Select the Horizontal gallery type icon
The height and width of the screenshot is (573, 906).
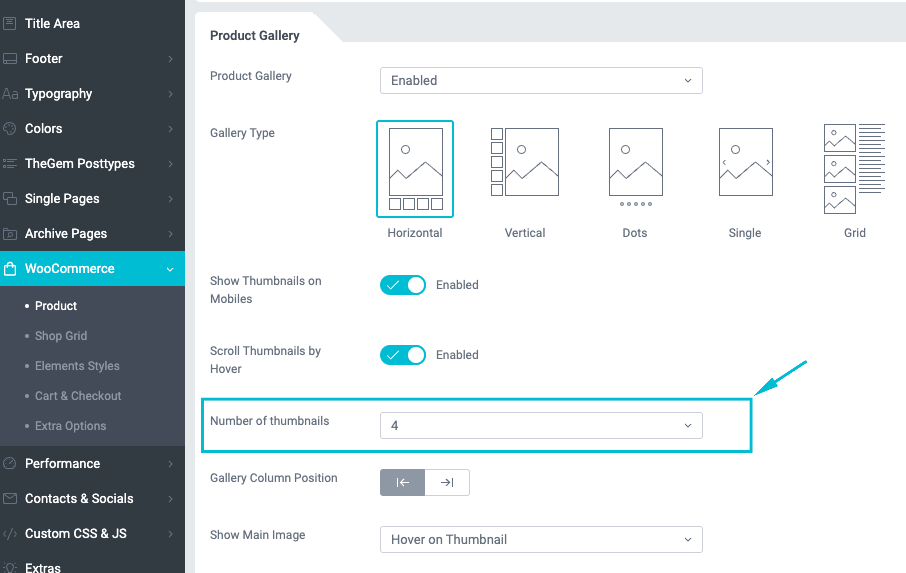pyautogui.click(x=415, y=168)
